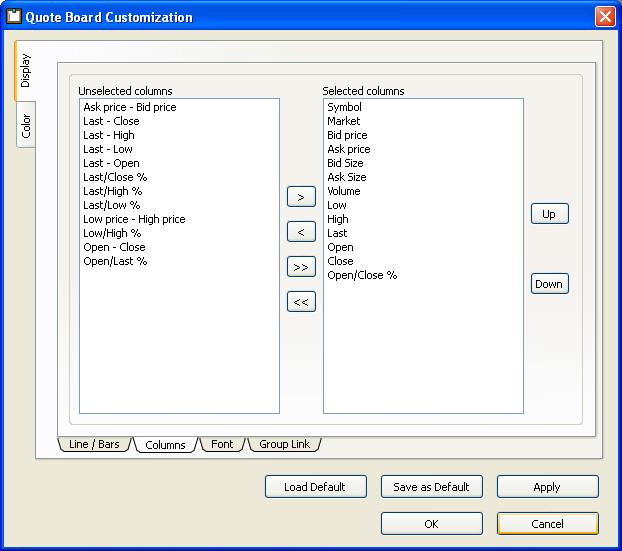Viewport: 622px width, 551px height.
Task: Click the move left '<' arrow button
Action: click(301, 232)
